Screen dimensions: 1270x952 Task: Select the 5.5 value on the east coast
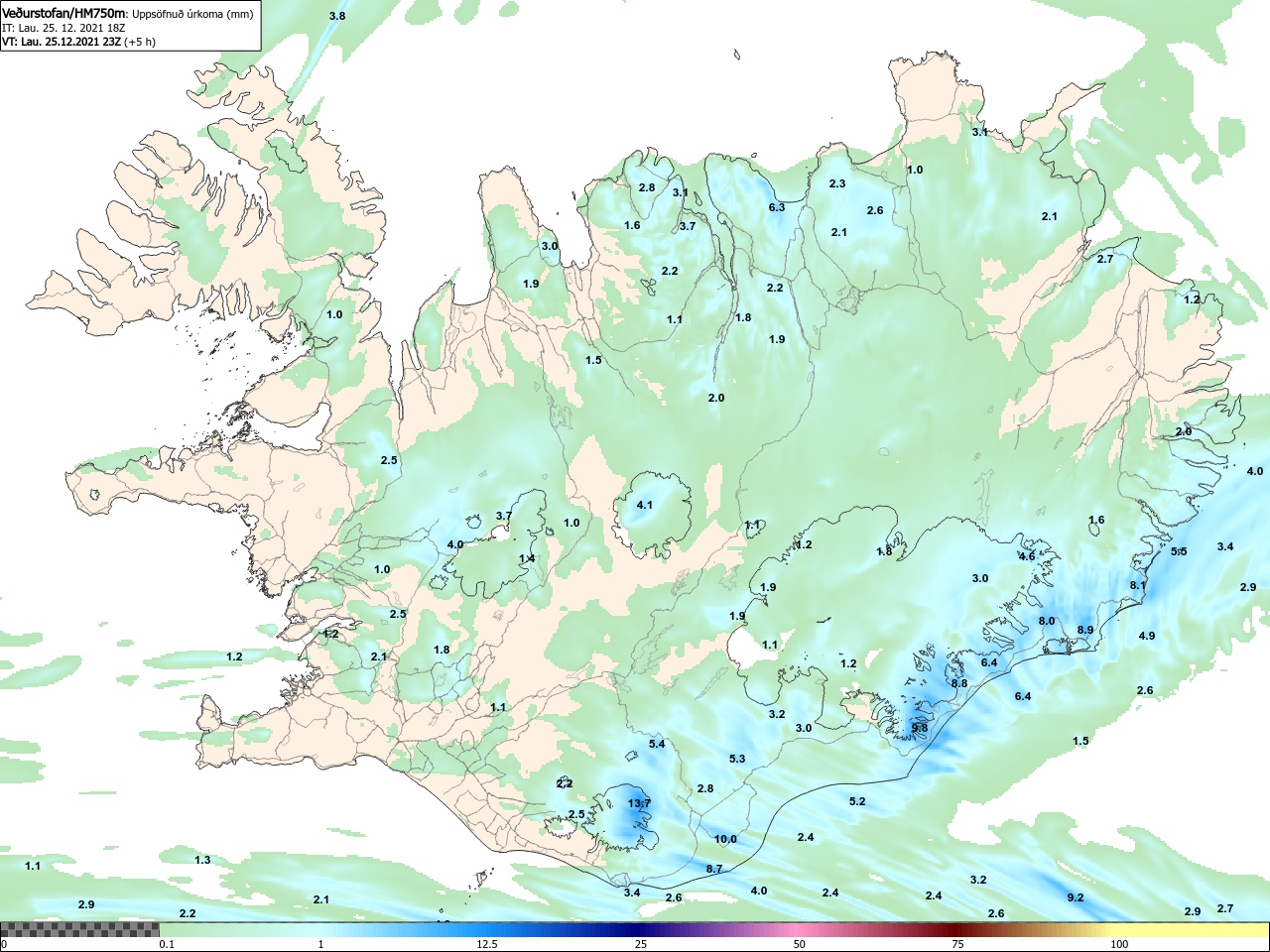pyautogui.click(x=1179, y=551)
